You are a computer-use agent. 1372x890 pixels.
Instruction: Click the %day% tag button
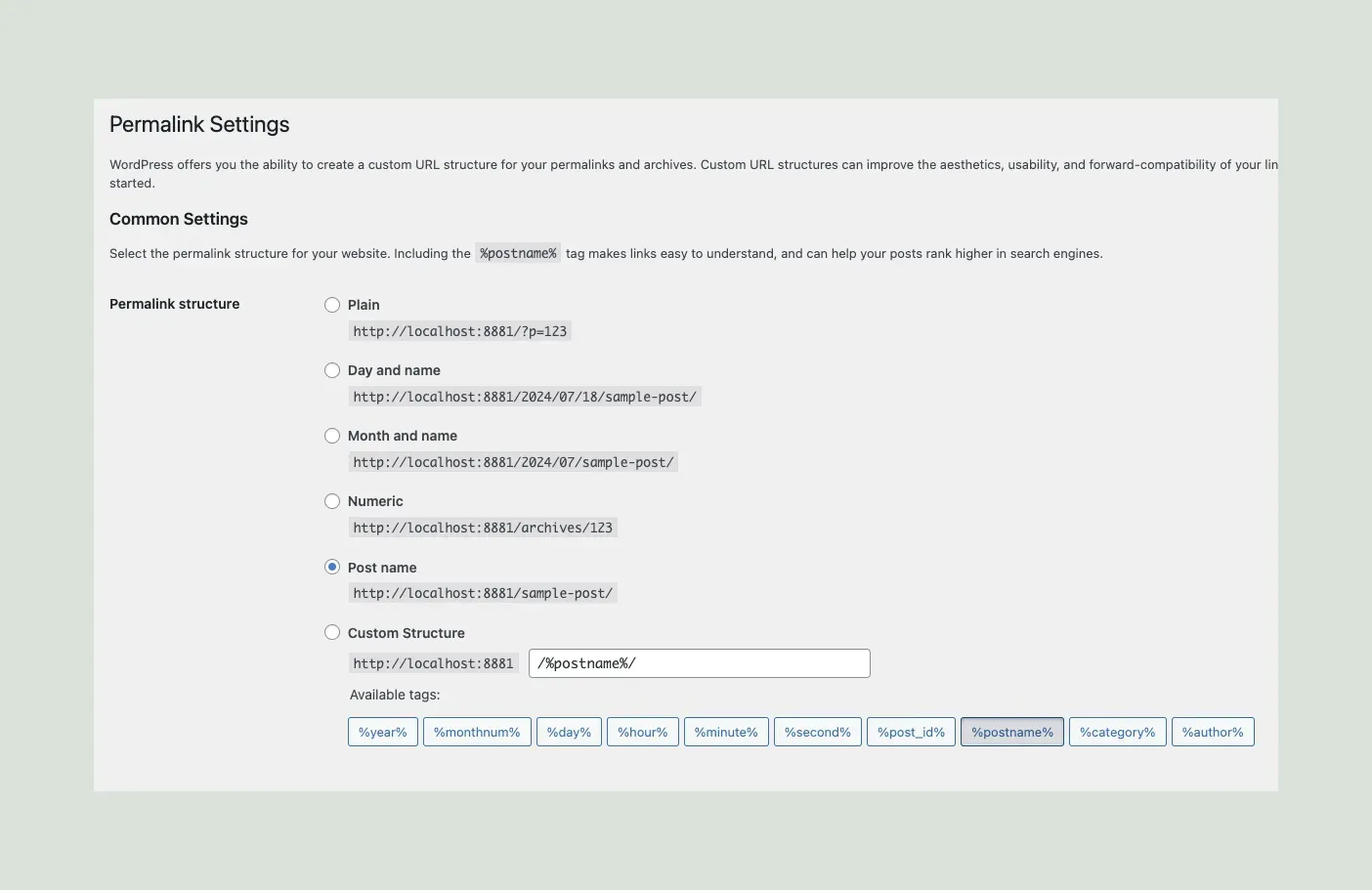coord(569,732)
